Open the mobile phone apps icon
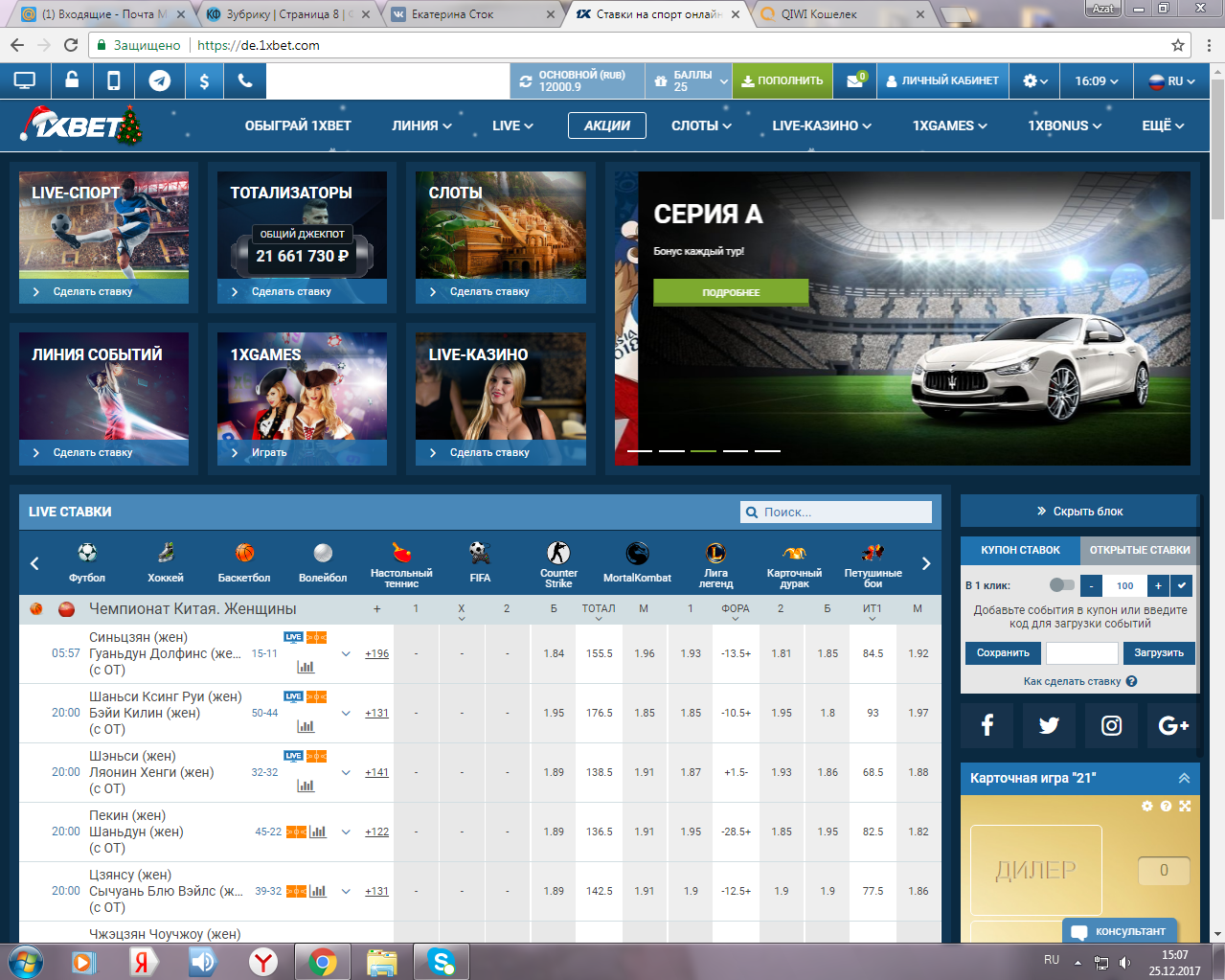This screenshot has width=1225, height=980. pos(114,81)
